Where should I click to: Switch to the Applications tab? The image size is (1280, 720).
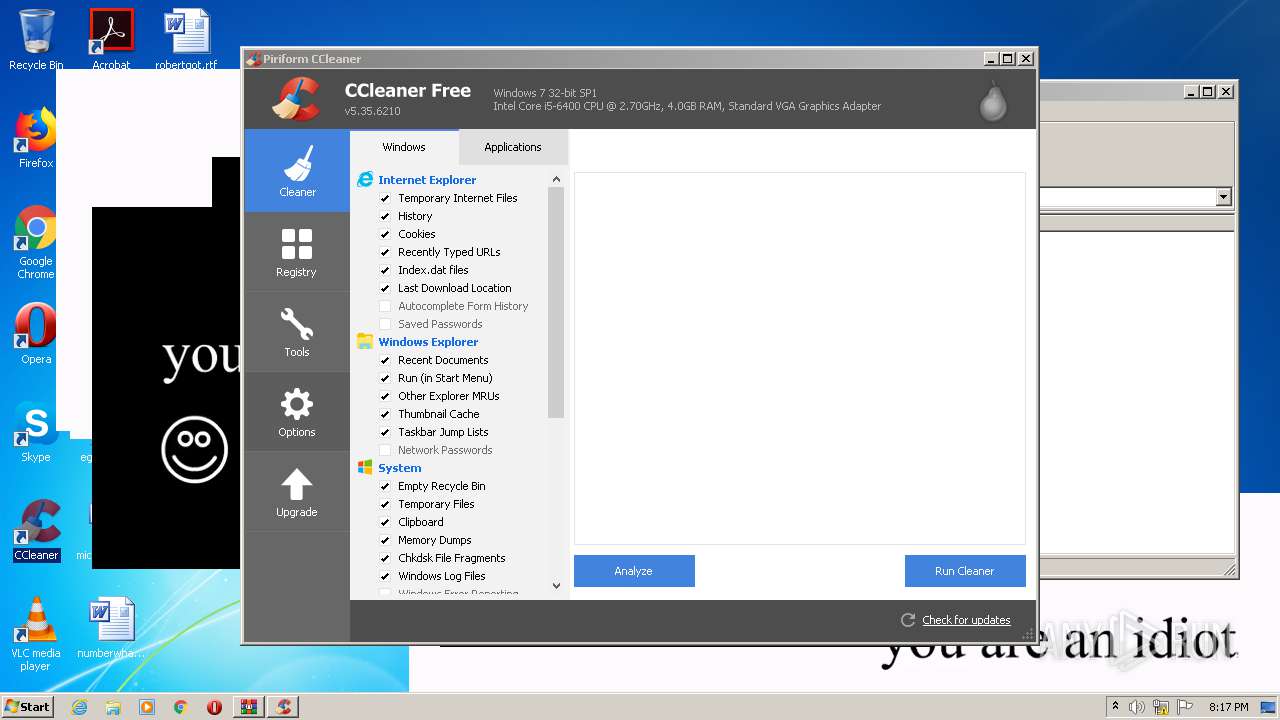[513, 147]
